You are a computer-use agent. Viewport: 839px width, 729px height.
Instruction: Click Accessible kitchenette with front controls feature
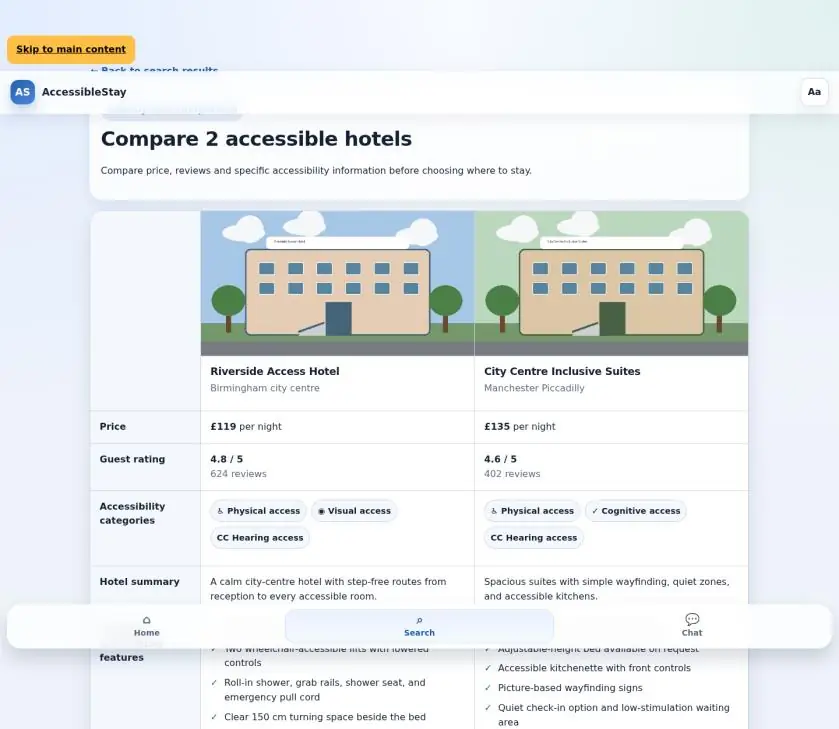point(594,668)
